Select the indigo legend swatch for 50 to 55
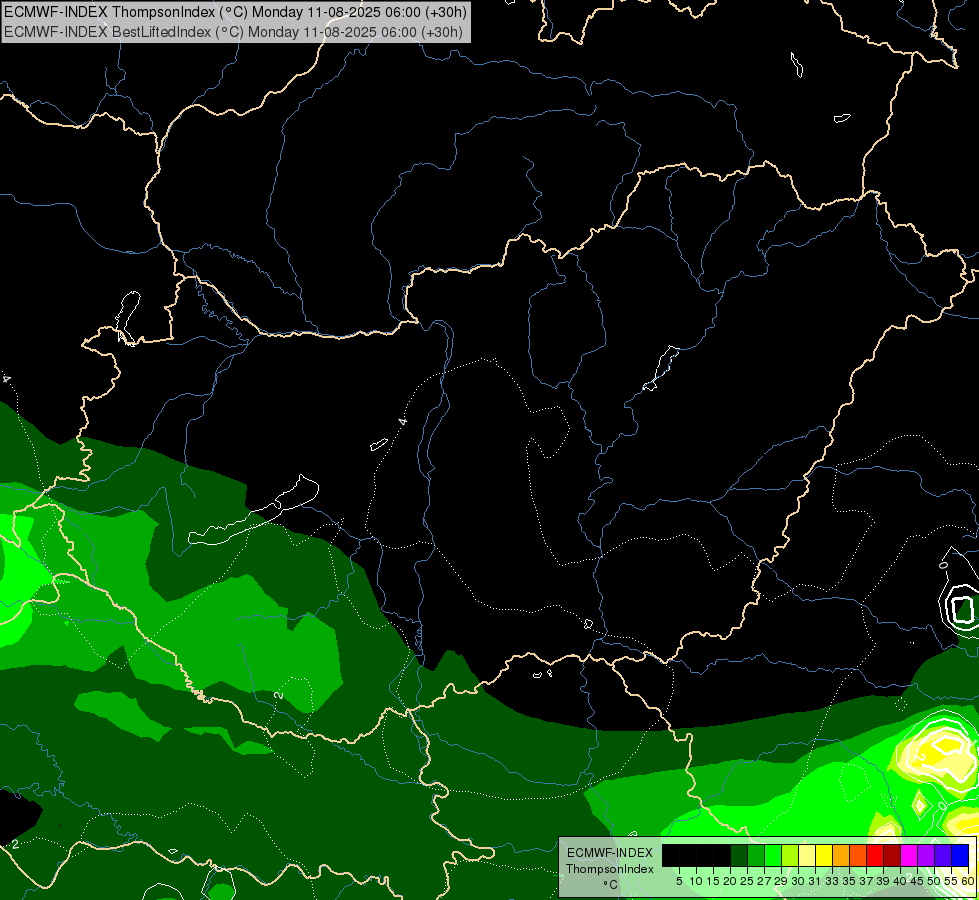Viewport: 979px width, 900px height. (x=943, y=855)
